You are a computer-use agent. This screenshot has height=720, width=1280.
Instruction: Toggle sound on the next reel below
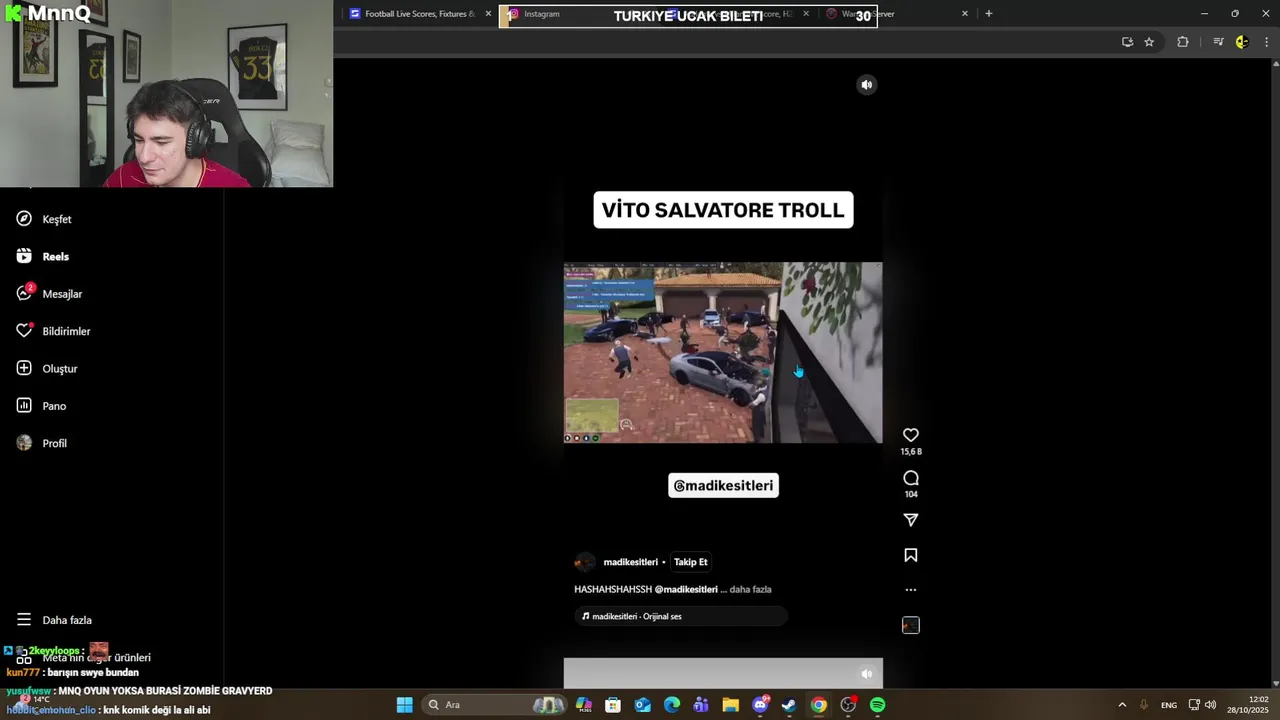tap(867, 674)
